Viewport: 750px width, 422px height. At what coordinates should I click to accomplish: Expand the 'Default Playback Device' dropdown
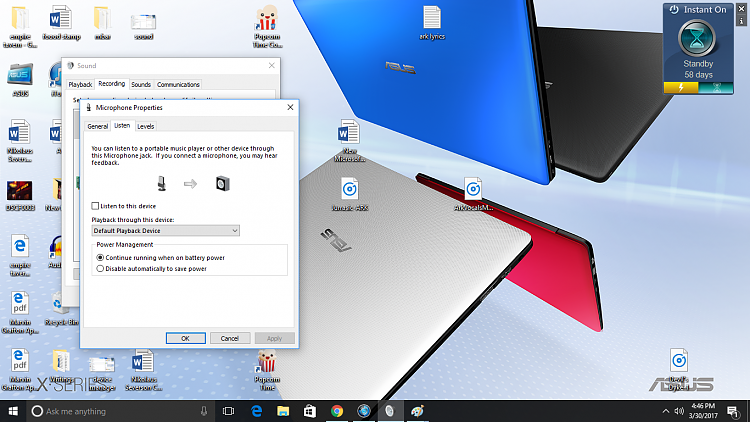pos(165,231)
